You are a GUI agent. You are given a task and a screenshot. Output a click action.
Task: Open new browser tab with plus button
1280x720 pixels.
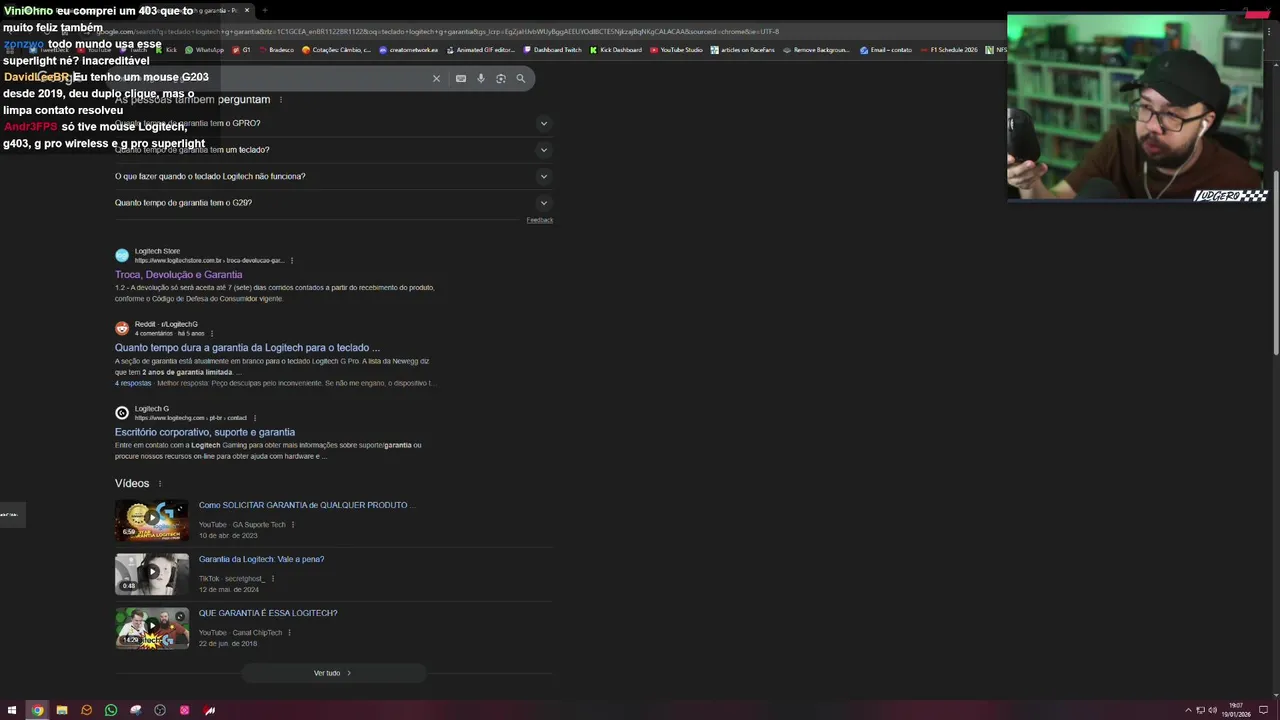[x=265, y=10]
